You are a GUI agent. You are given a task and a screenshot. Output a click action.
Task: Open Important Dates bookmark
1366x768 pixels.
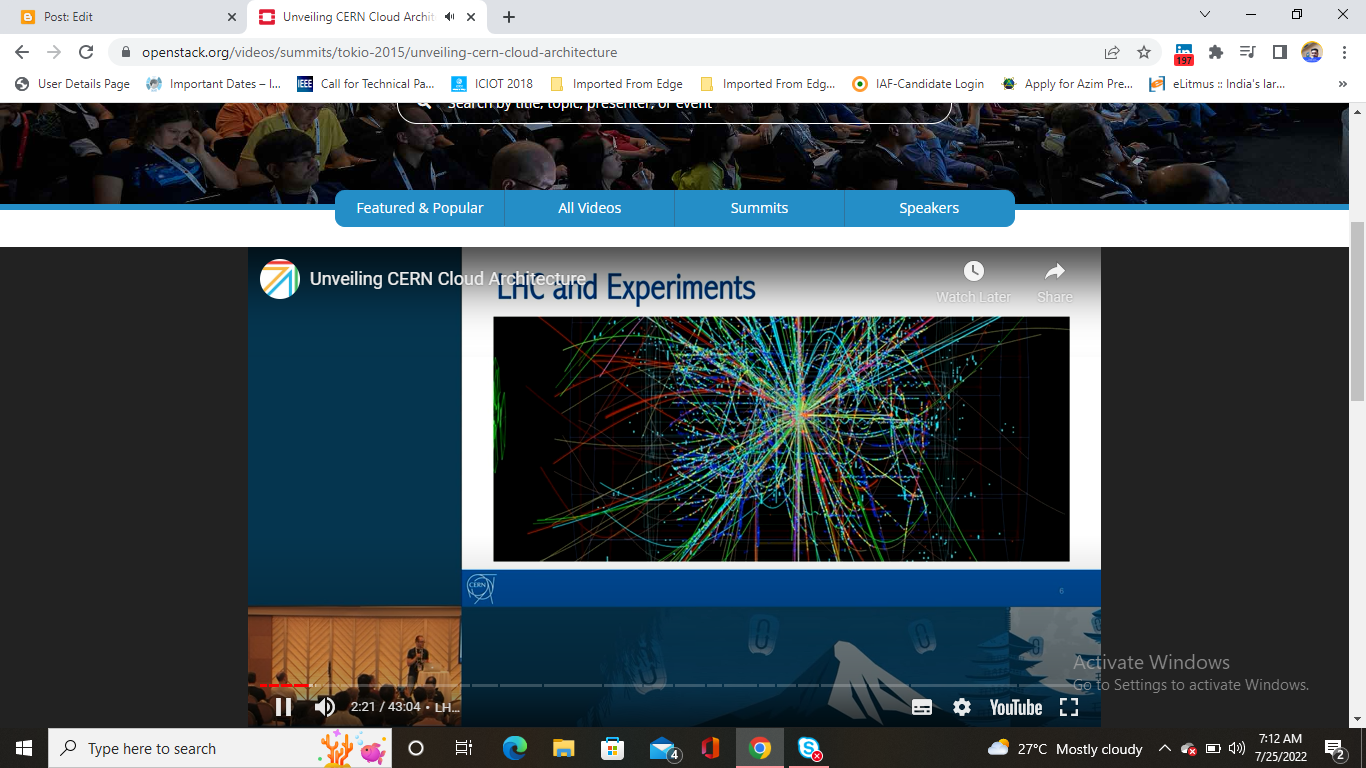tap(213, 84)
